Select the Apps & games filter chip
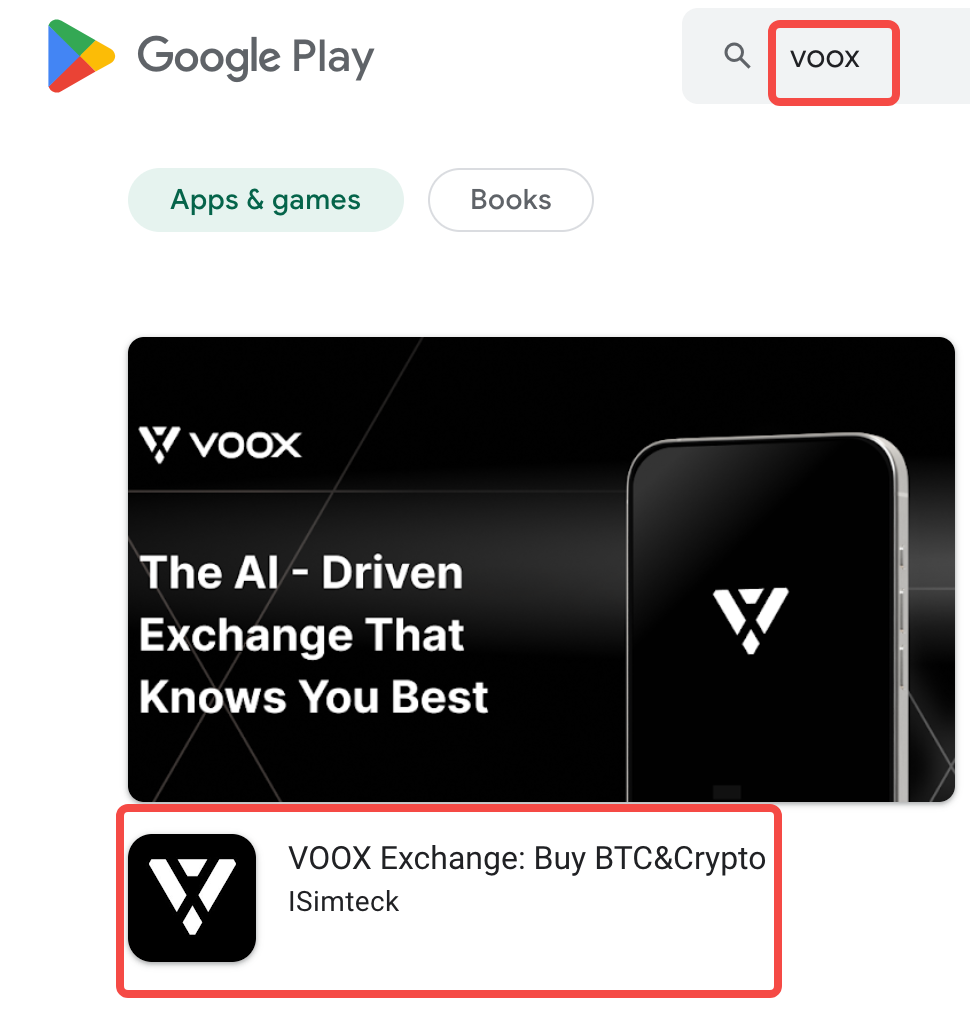 pyautogui.click(x=265, y=200)
